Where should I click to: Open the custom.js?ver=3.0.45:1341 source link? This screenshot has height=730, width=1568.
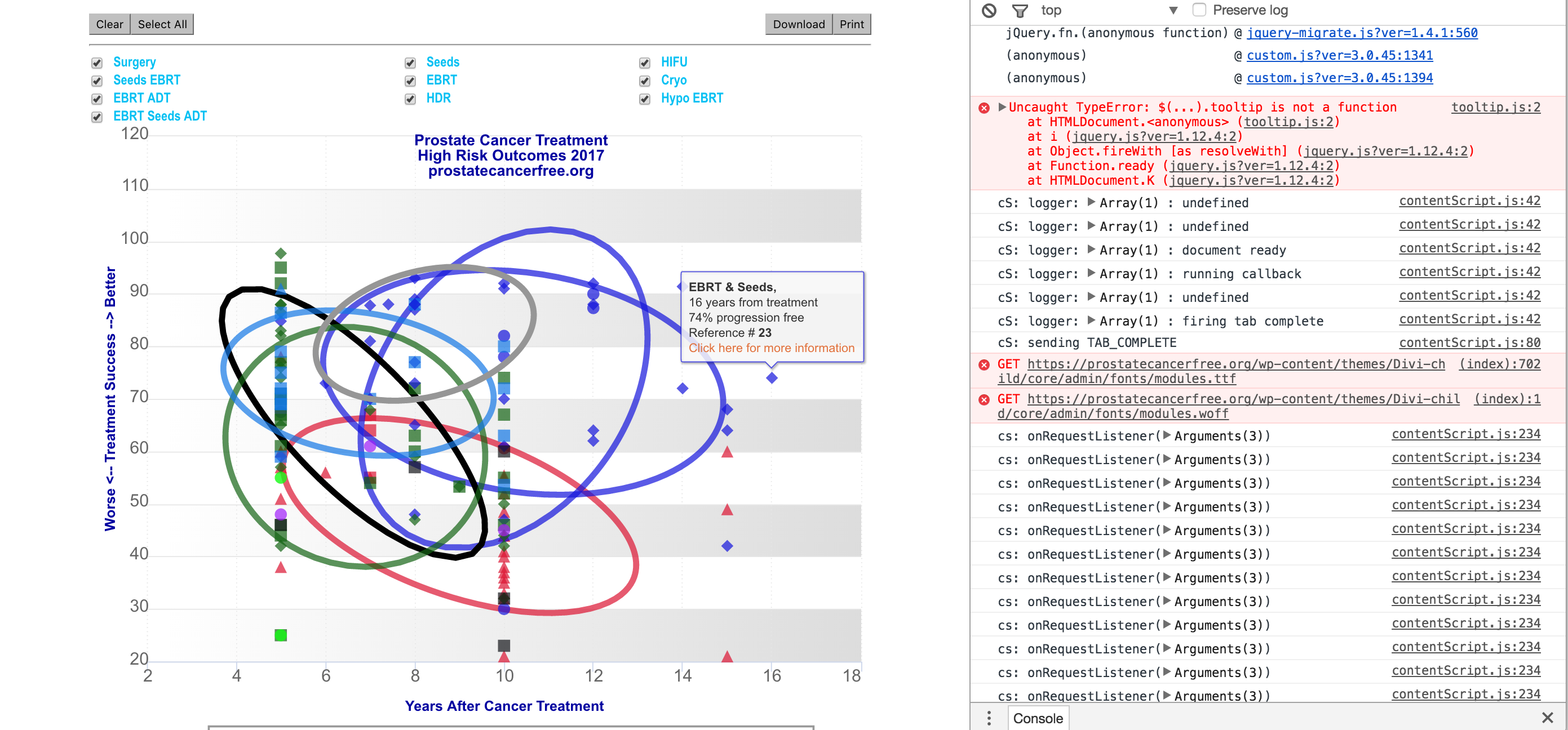pos(1339,55)
